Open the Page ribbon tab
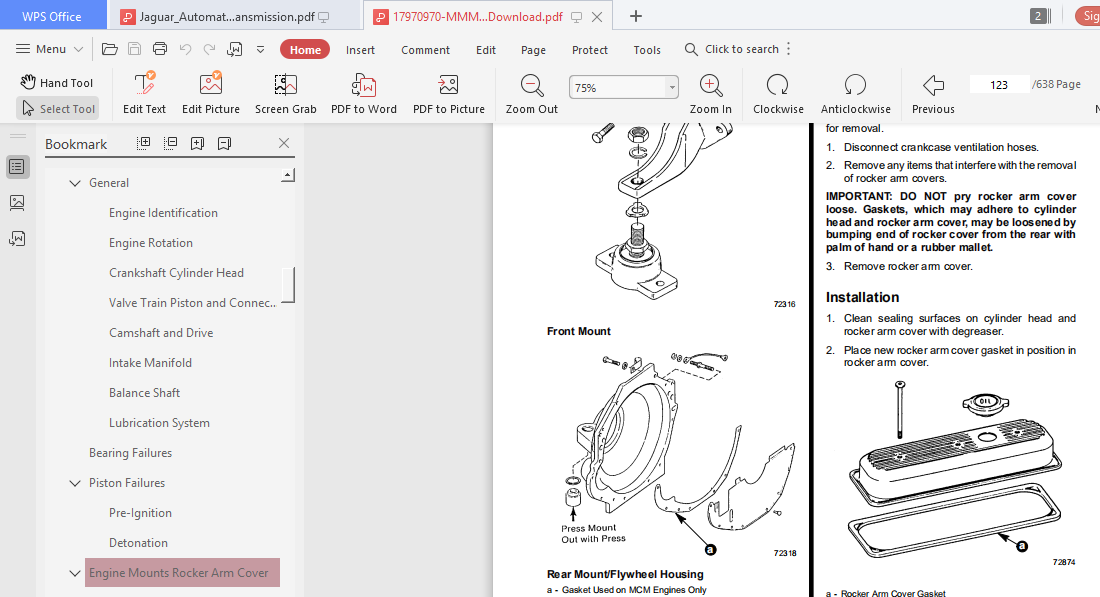 pyautogui.click(x=533, y=50)
